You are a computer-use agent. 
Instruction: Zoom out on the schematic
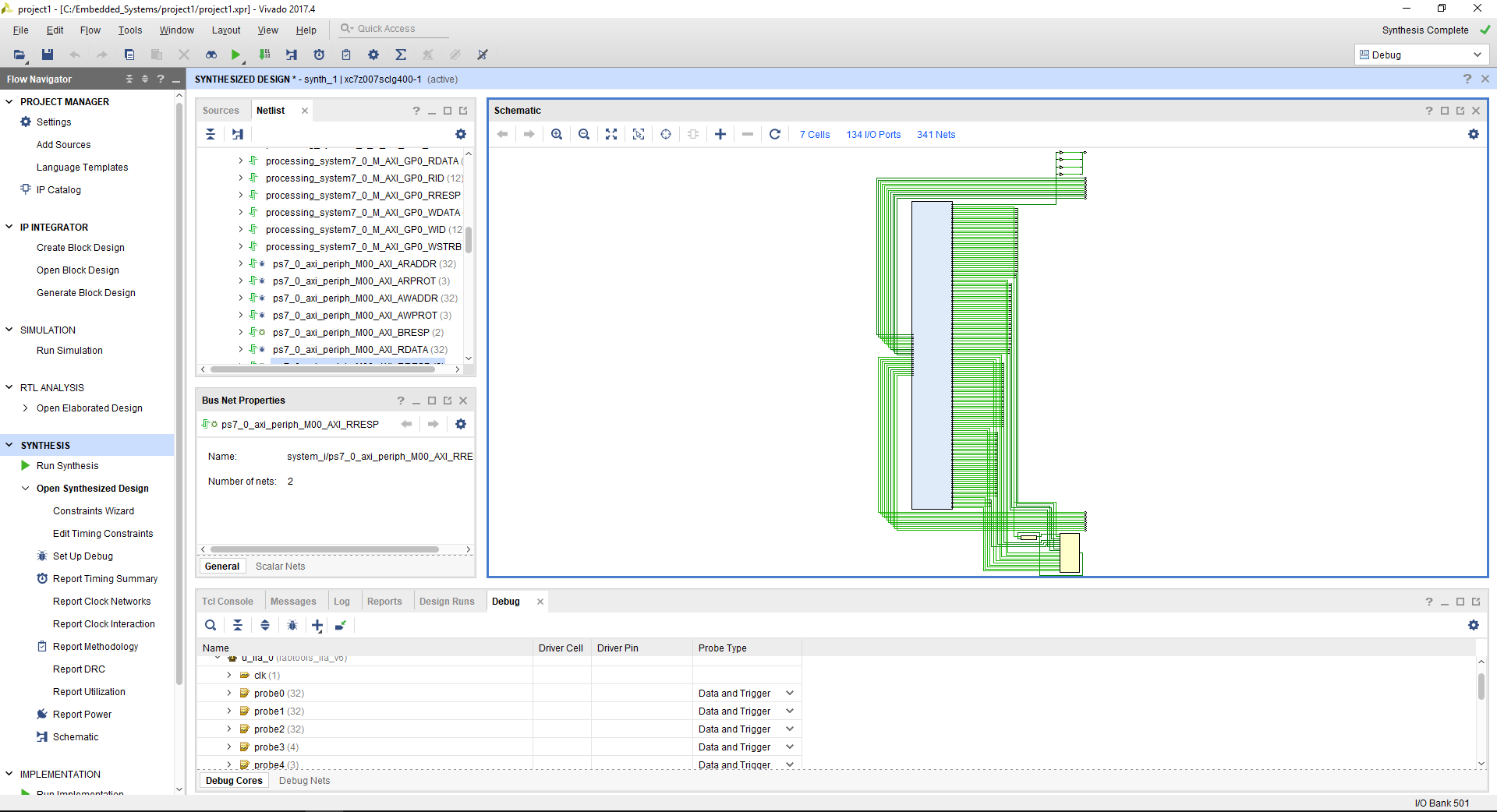584,134
